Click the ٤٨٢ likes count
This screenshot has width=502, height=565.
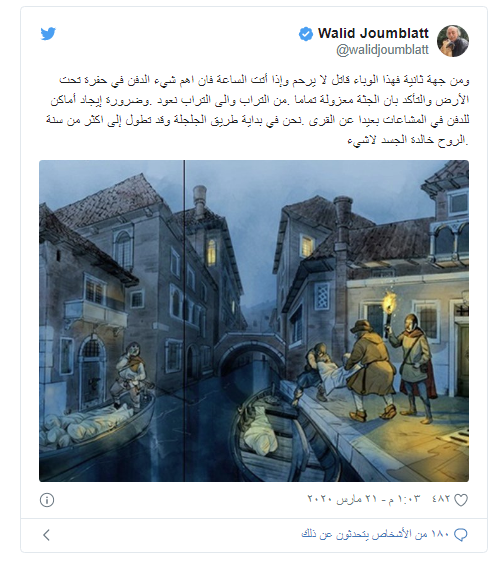[x=441, y=499]
